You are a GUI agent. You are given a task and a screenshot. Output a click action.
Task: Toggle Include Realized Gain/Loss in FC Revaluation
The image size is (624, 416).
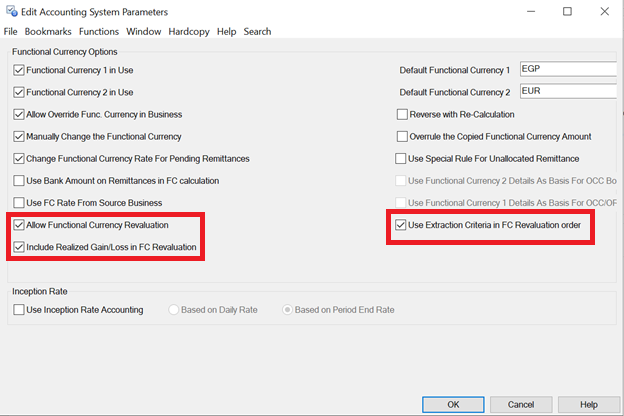click(x=19, y=247)
